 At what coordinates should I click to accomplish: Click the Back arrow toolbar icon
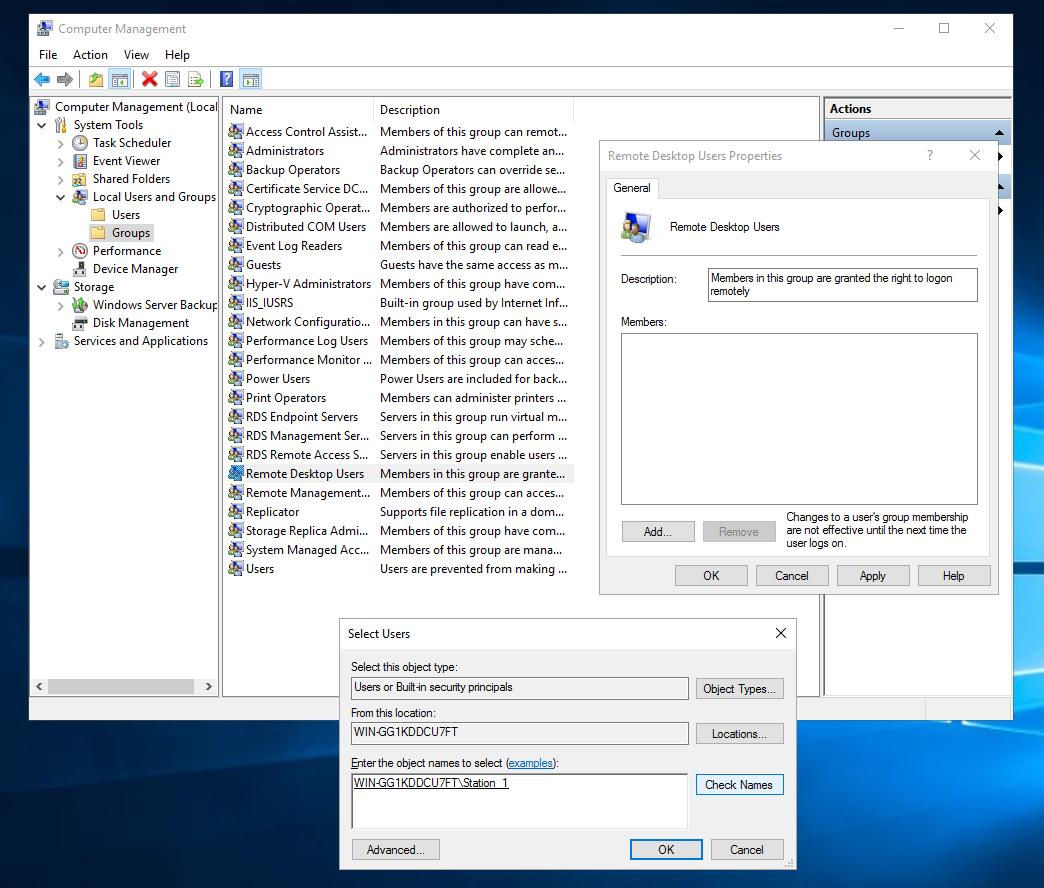coord(42,80)
